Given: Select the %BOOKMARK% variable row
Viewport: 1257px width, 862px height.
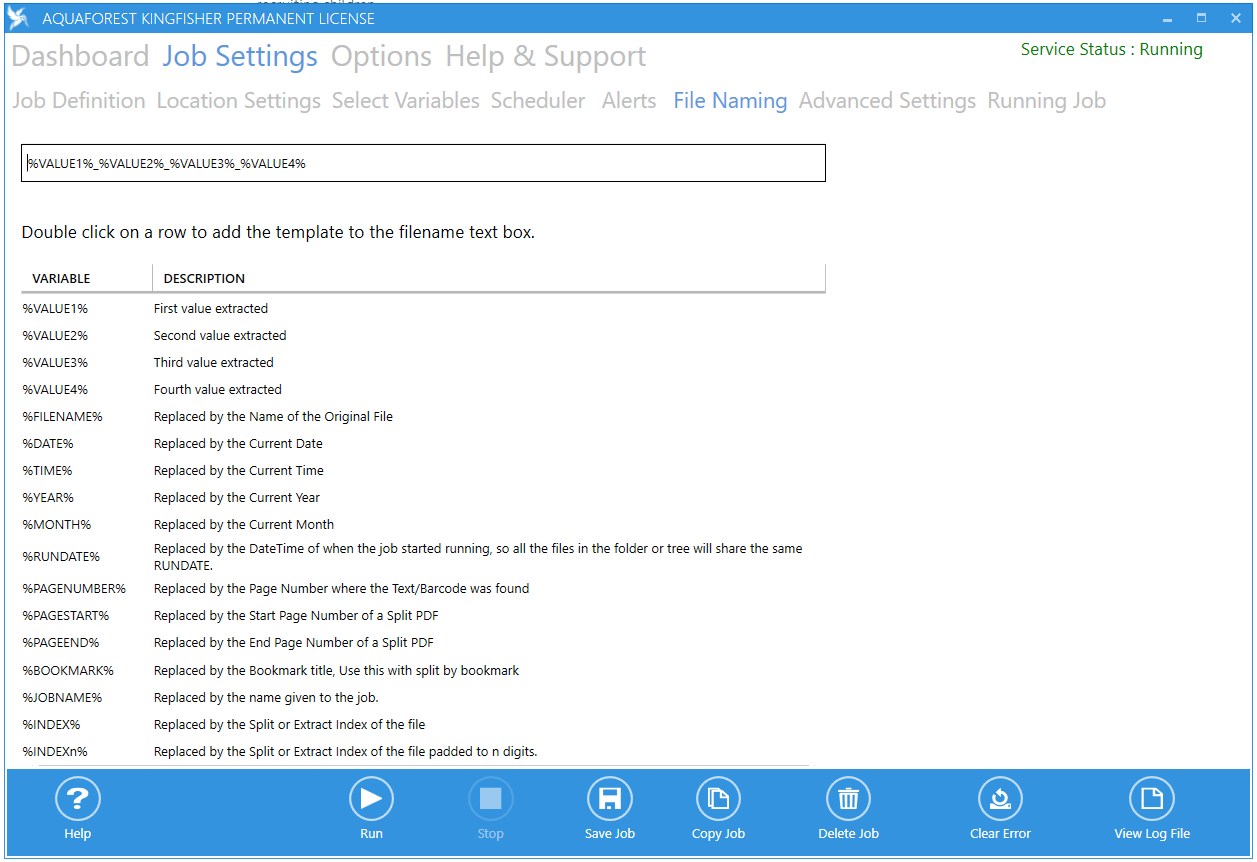Looking at the screenshot, I should 68,671.
